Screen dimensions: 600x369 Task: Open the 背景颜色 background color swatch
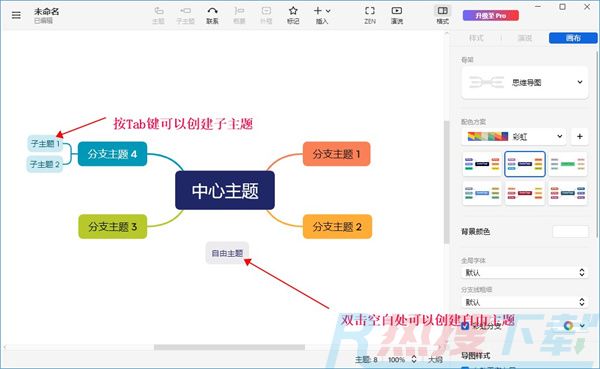coord(570,231)
